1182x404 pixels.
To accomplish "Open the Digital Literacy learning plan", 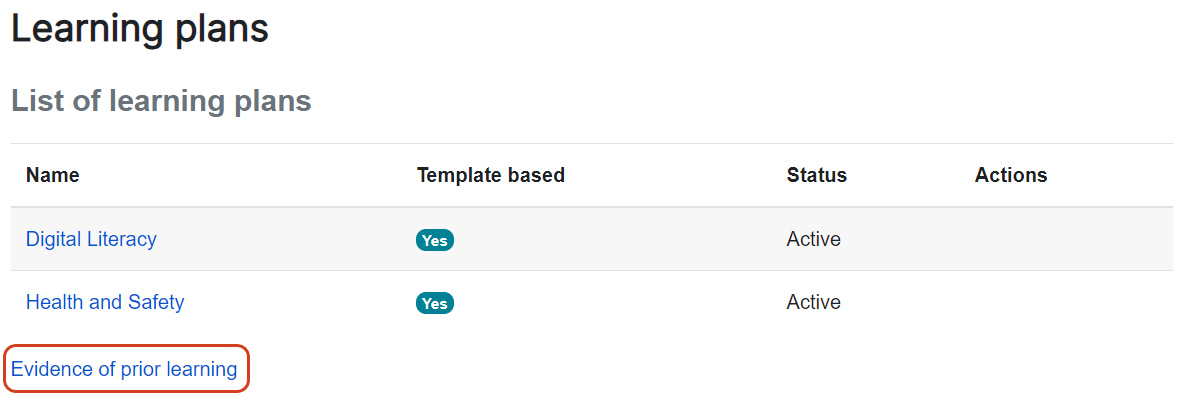I will 91,239.
